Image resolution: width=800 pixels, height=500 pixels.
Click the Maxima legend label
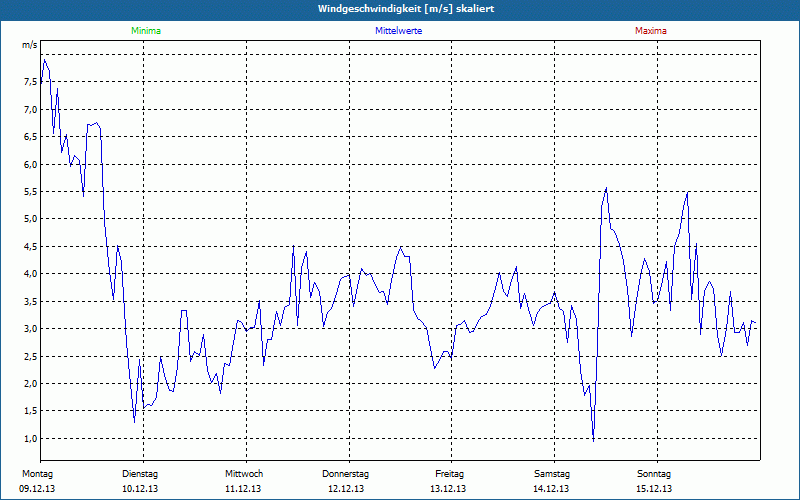[651, 31]
